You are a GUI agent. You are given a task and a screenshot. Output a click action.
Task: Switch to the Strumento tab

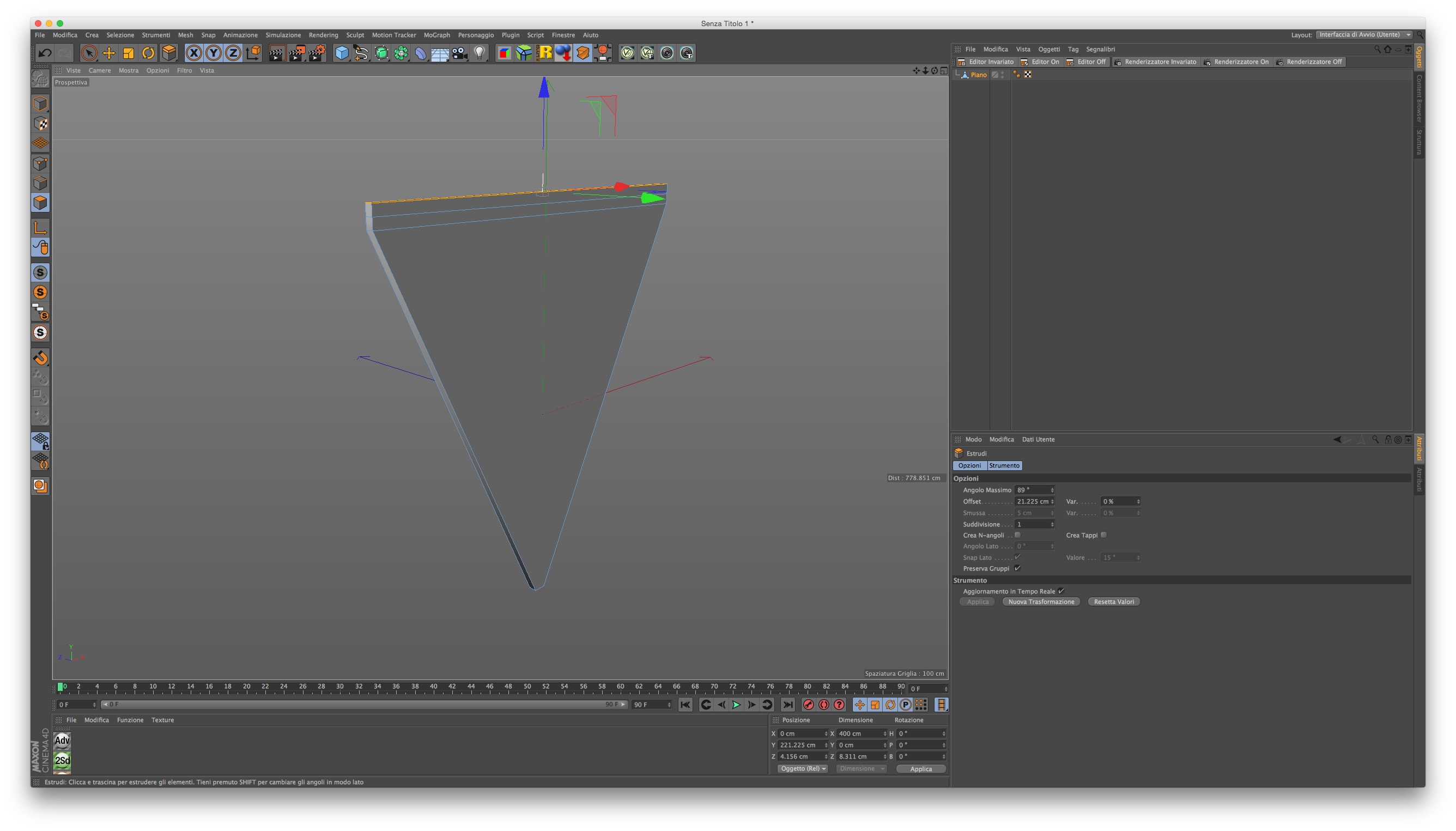(x=1004, y=465)
